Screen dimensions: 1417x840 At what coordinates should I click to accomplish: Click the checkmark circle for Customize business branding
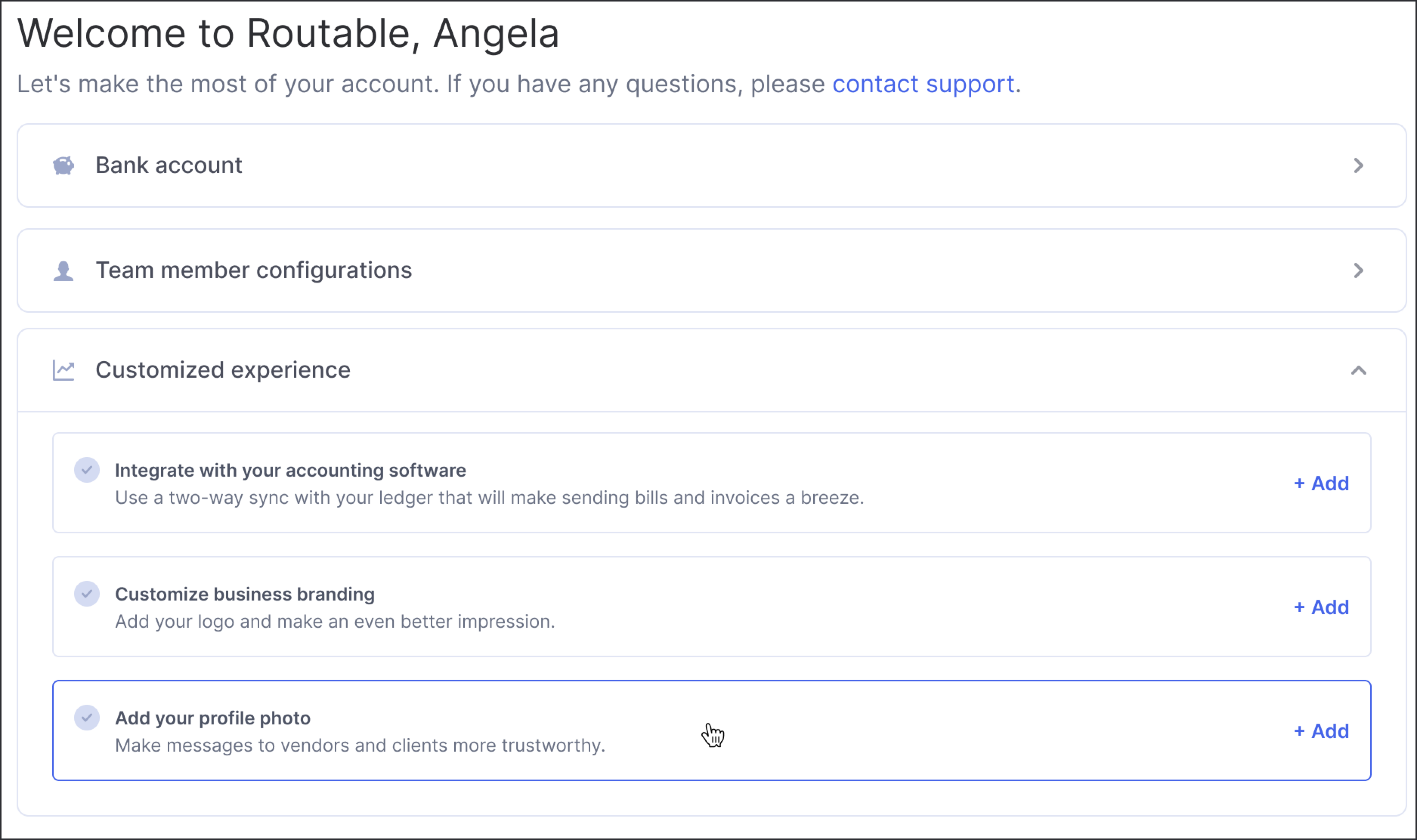point(87,594)
